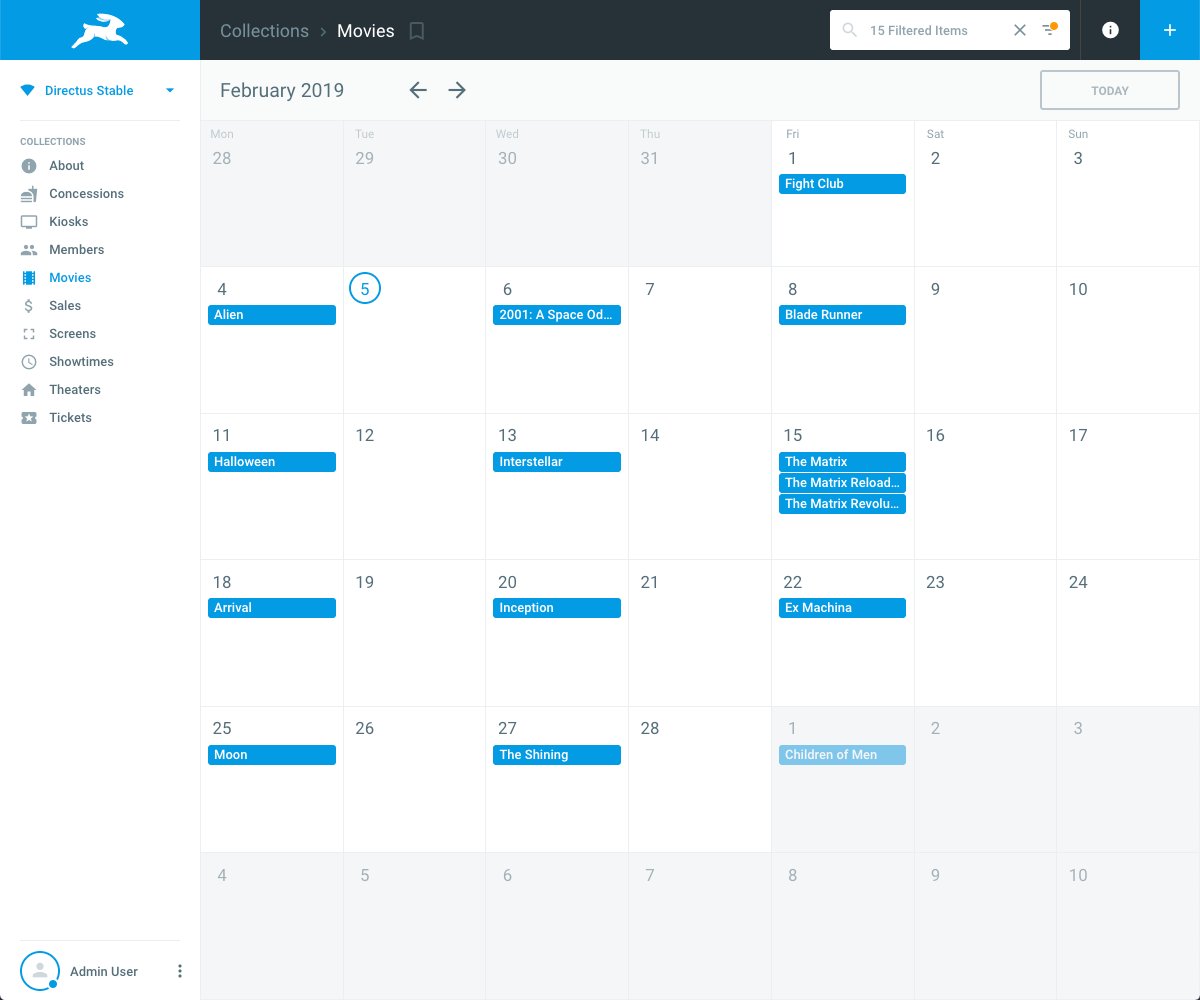
Task: Go to previous month arrow
Action: [418, 90]
